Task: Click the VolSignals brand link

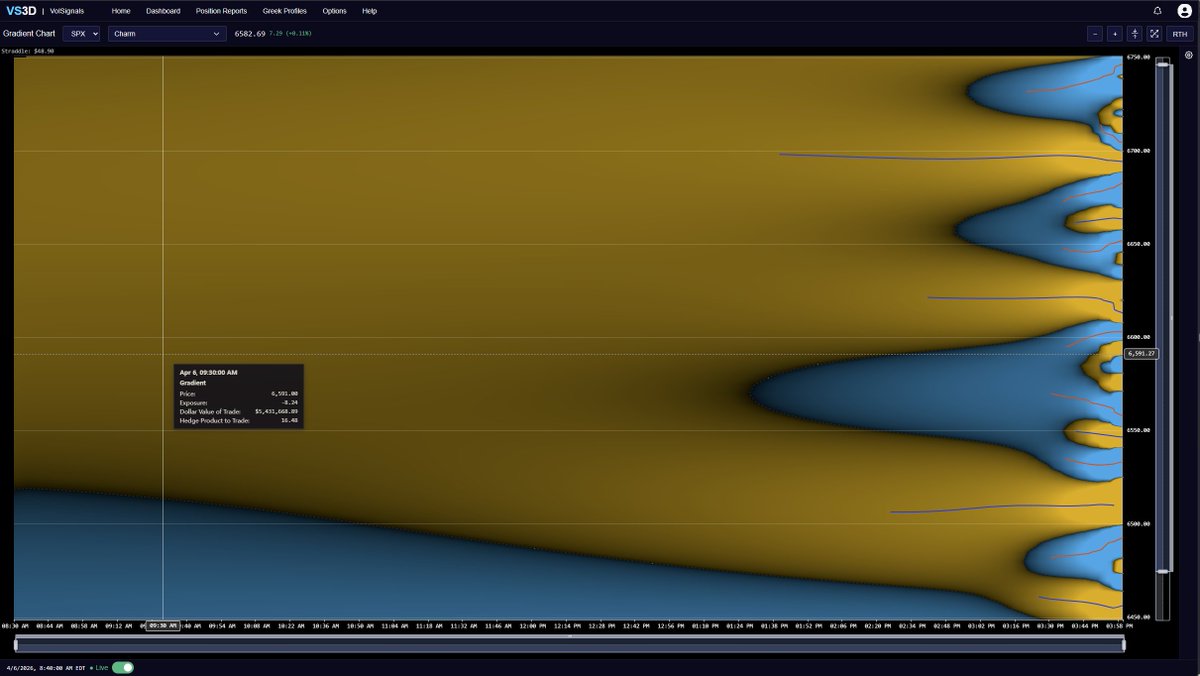Action: coord(67,10)
